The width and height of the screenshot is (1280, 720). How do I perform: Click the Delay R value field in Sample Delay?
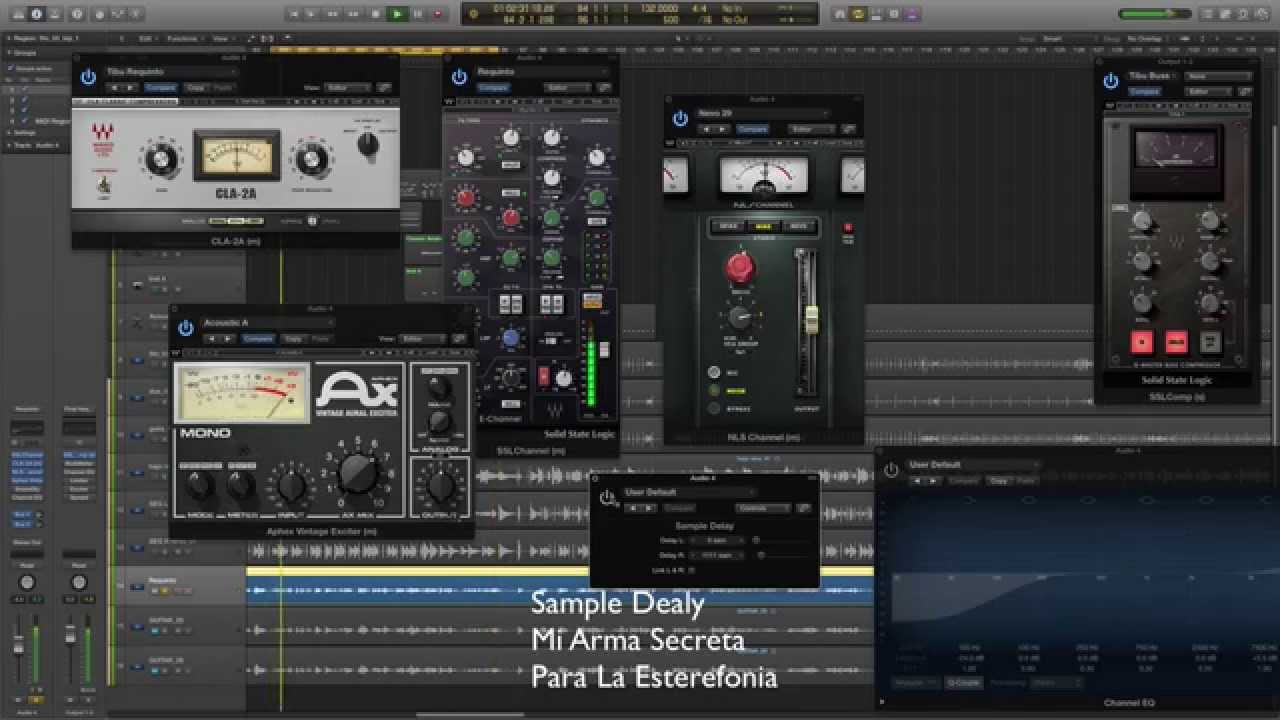(716, 554)
